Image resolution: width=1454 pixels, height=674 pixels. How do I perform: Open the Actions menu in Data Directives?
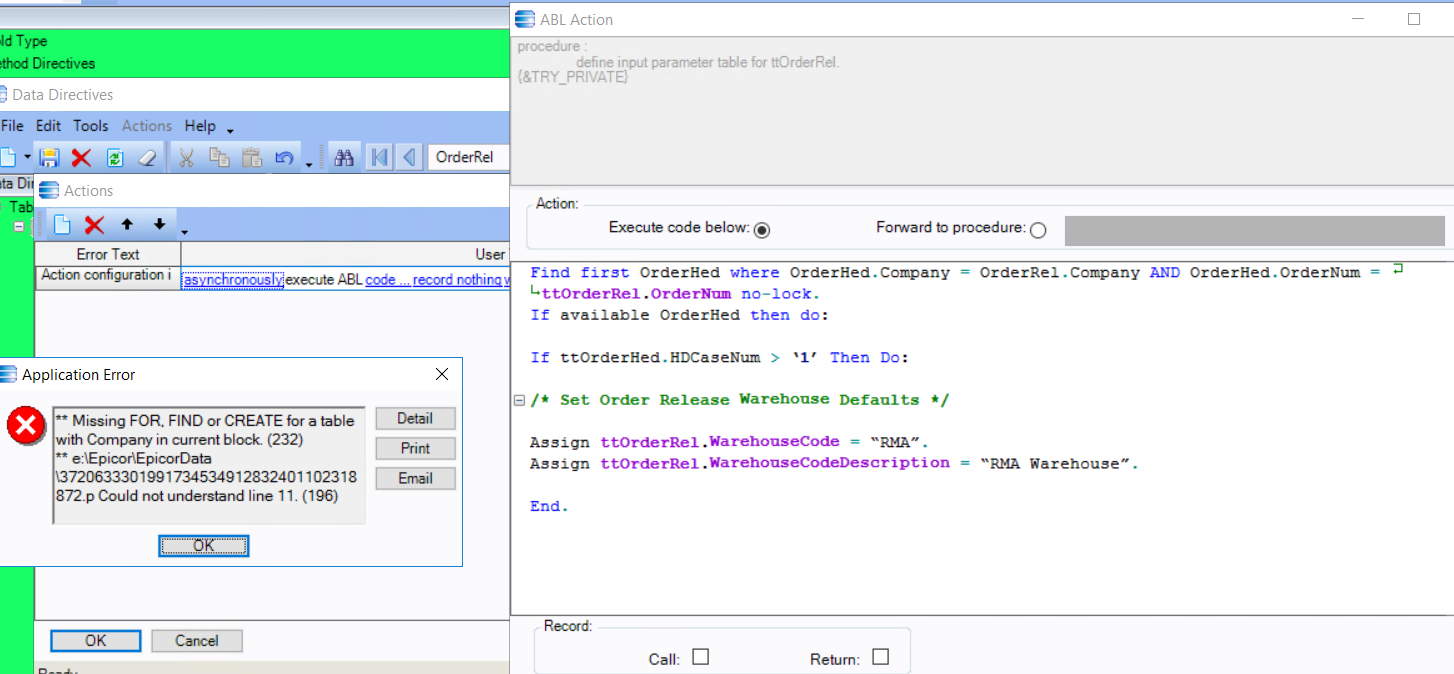click(147, 126)
